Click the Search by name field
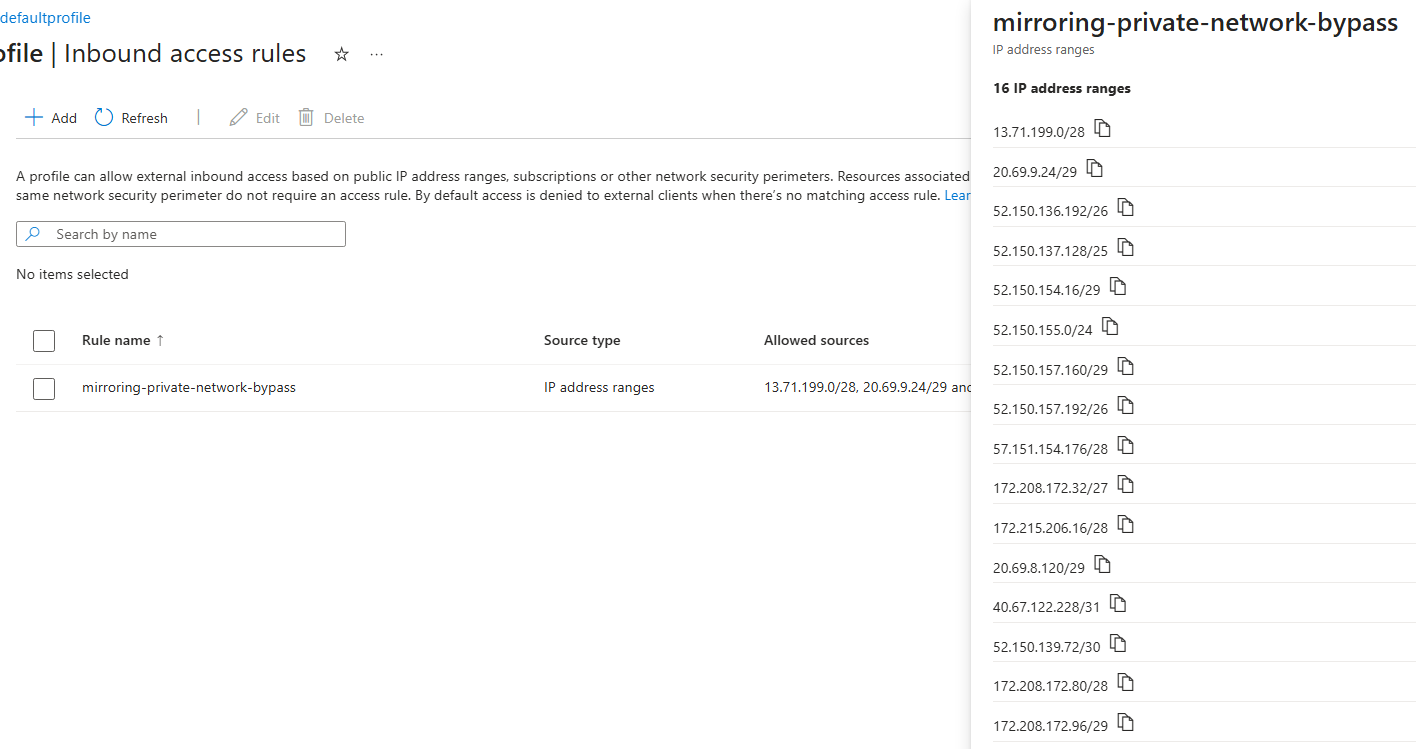 tap(180, 233)
